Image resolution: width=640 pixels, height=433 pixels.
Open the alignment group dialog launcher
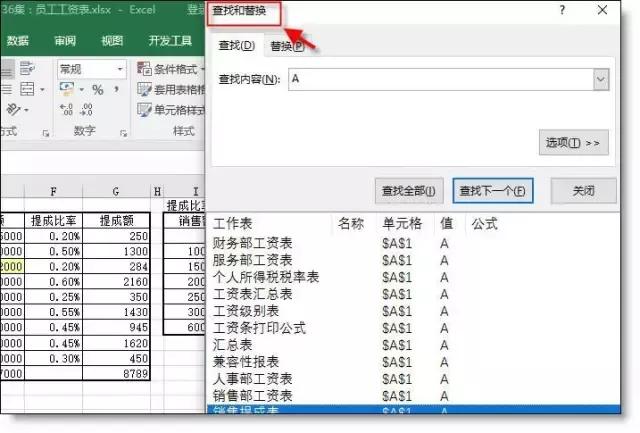(x=46, y=133)
